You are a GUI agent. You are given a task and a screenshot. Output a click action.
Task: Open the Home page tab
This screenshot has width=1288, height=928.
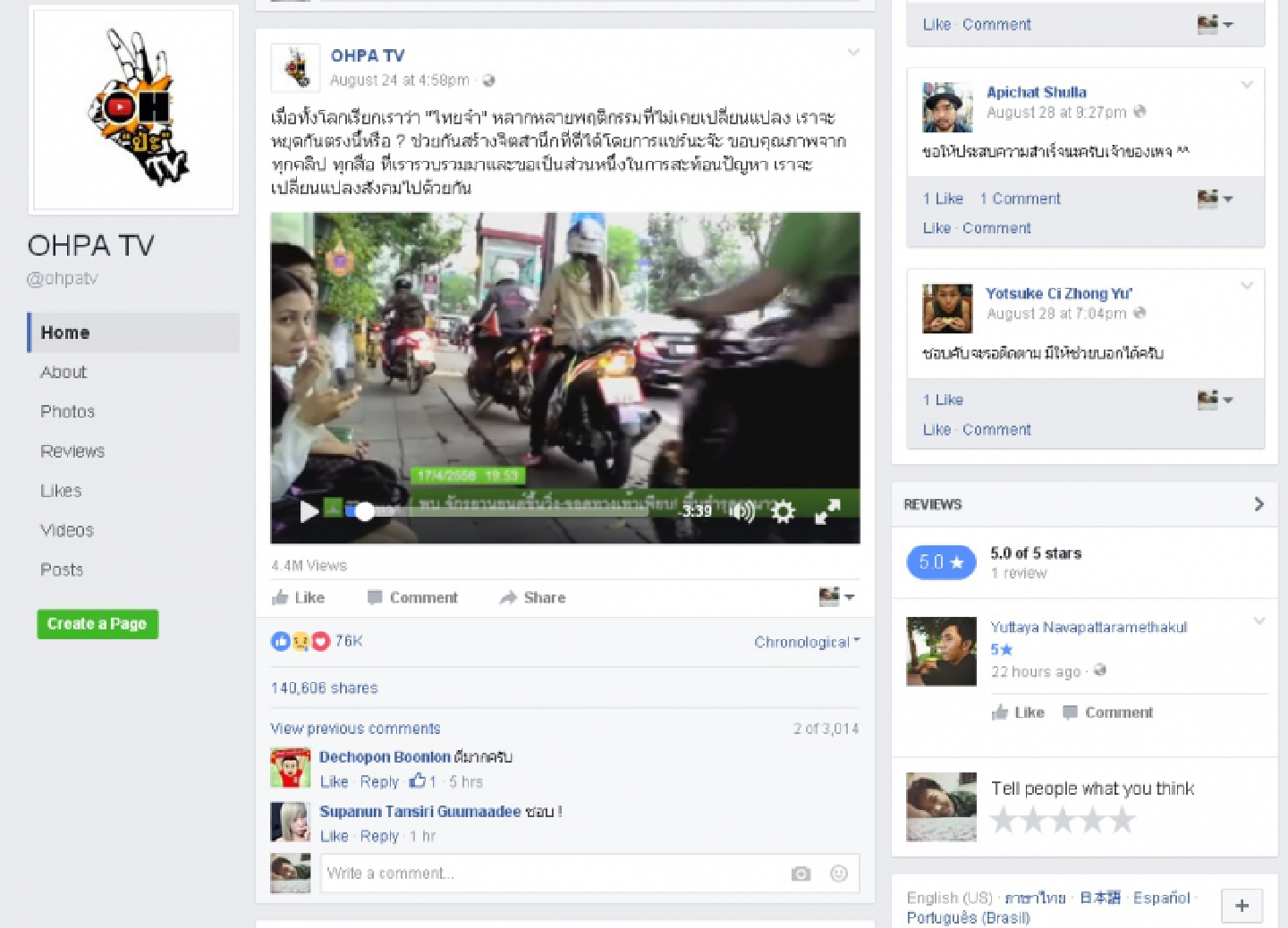pos(133,333)
